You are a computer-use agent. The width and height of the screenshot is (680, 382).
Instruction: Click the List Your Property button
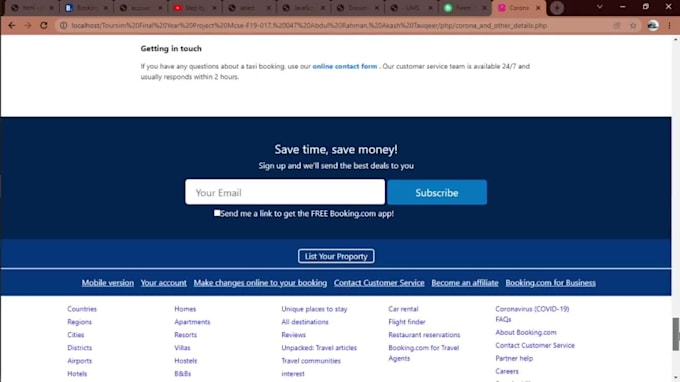pyautogui.click(x=336, y=256)
